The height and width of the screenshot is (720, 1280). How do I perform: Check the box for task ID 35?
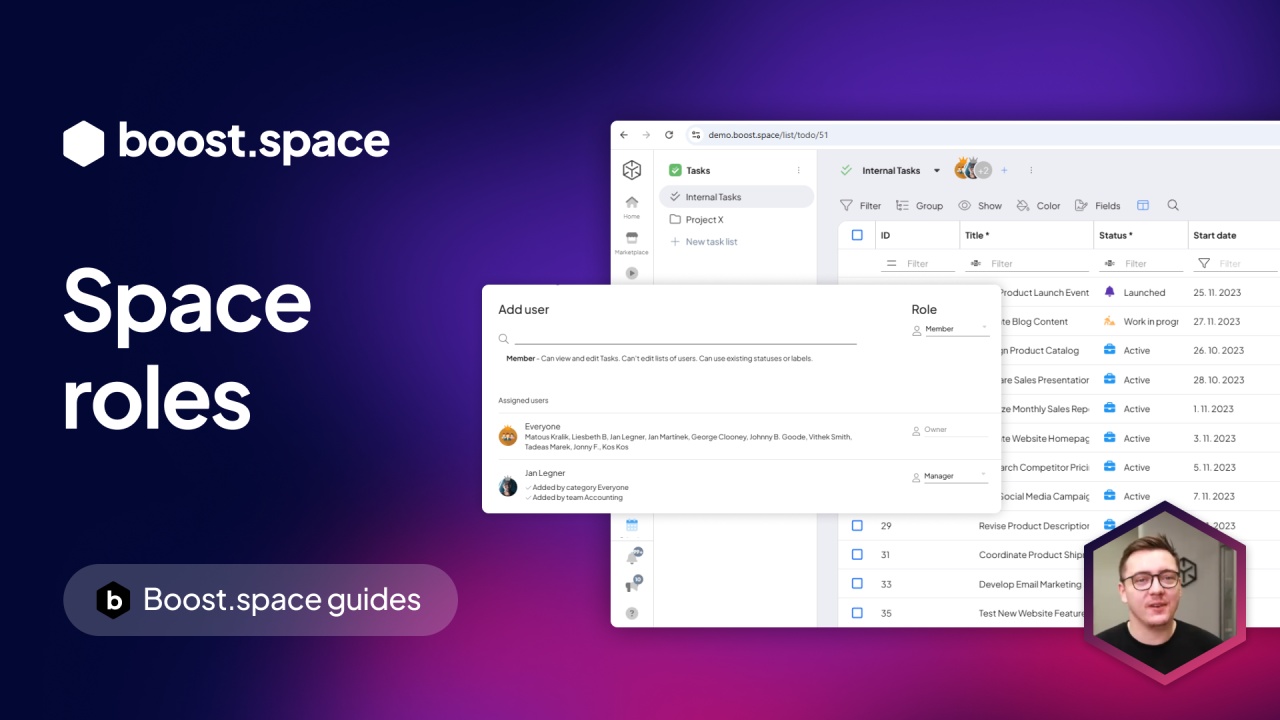857,612
